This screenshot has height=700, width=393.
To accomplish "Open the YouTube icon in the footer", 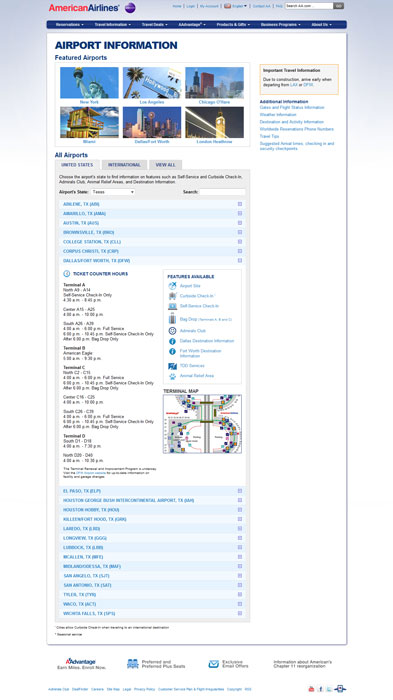I will [x=311, y=689].
